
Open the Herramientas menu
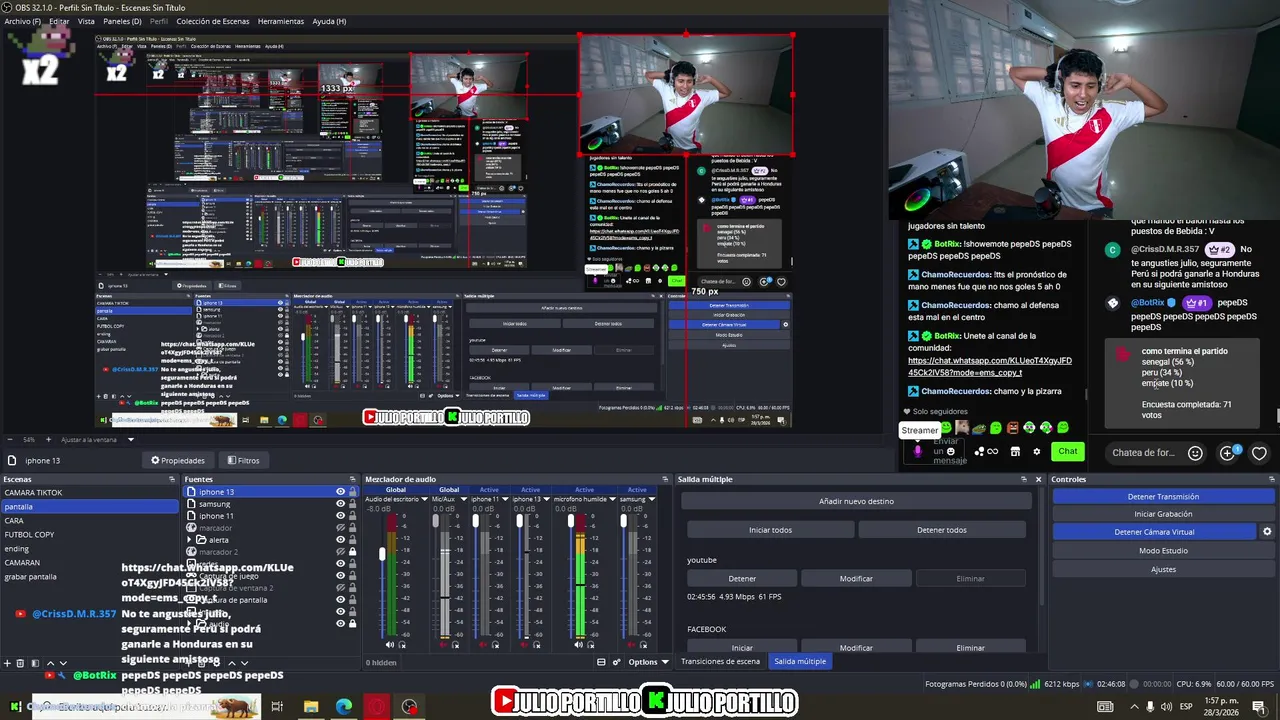coord(281,21)
